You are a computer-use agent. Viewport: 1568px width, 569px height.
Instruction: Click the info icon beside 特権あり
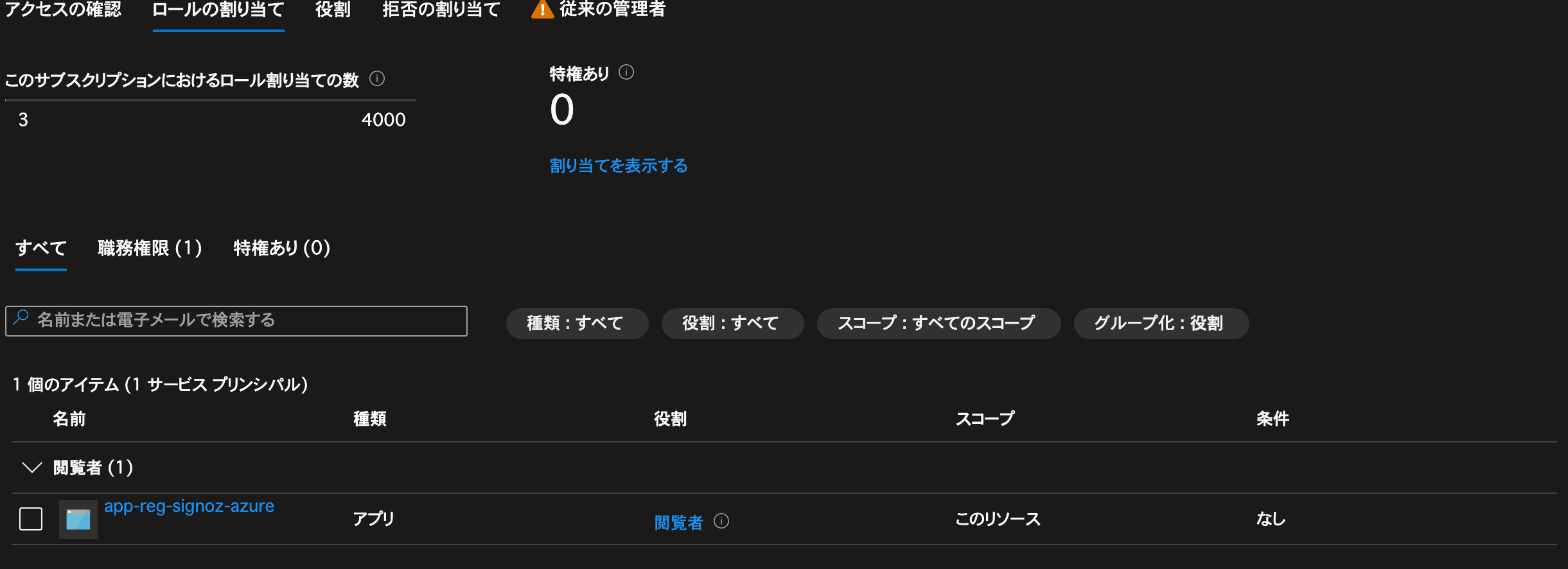pyautogui.click(x=626, y=73)
